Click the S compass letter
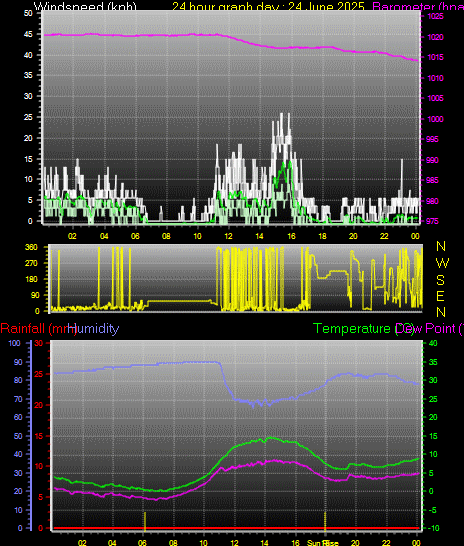 (x=441, y=280)
